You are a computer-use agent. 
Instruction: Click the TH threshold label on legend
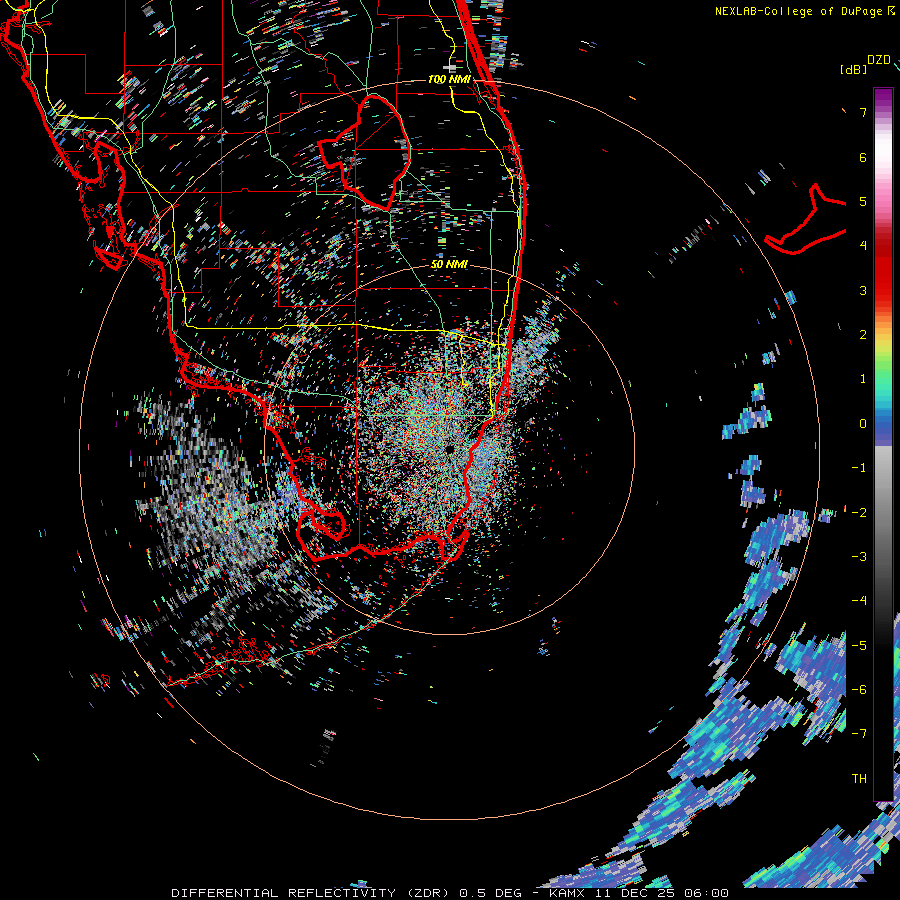pyautogui.click(x=859, y=778)
